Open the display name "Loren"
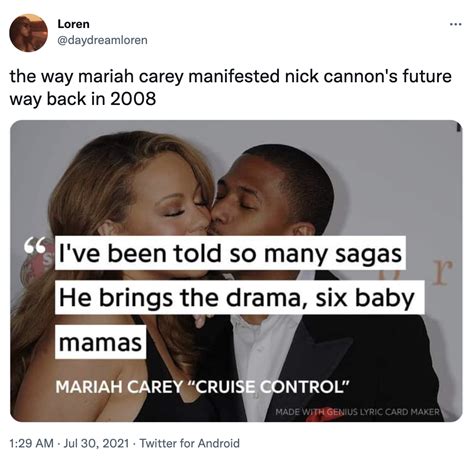The image size is (474, 459). tap(73, 24)
